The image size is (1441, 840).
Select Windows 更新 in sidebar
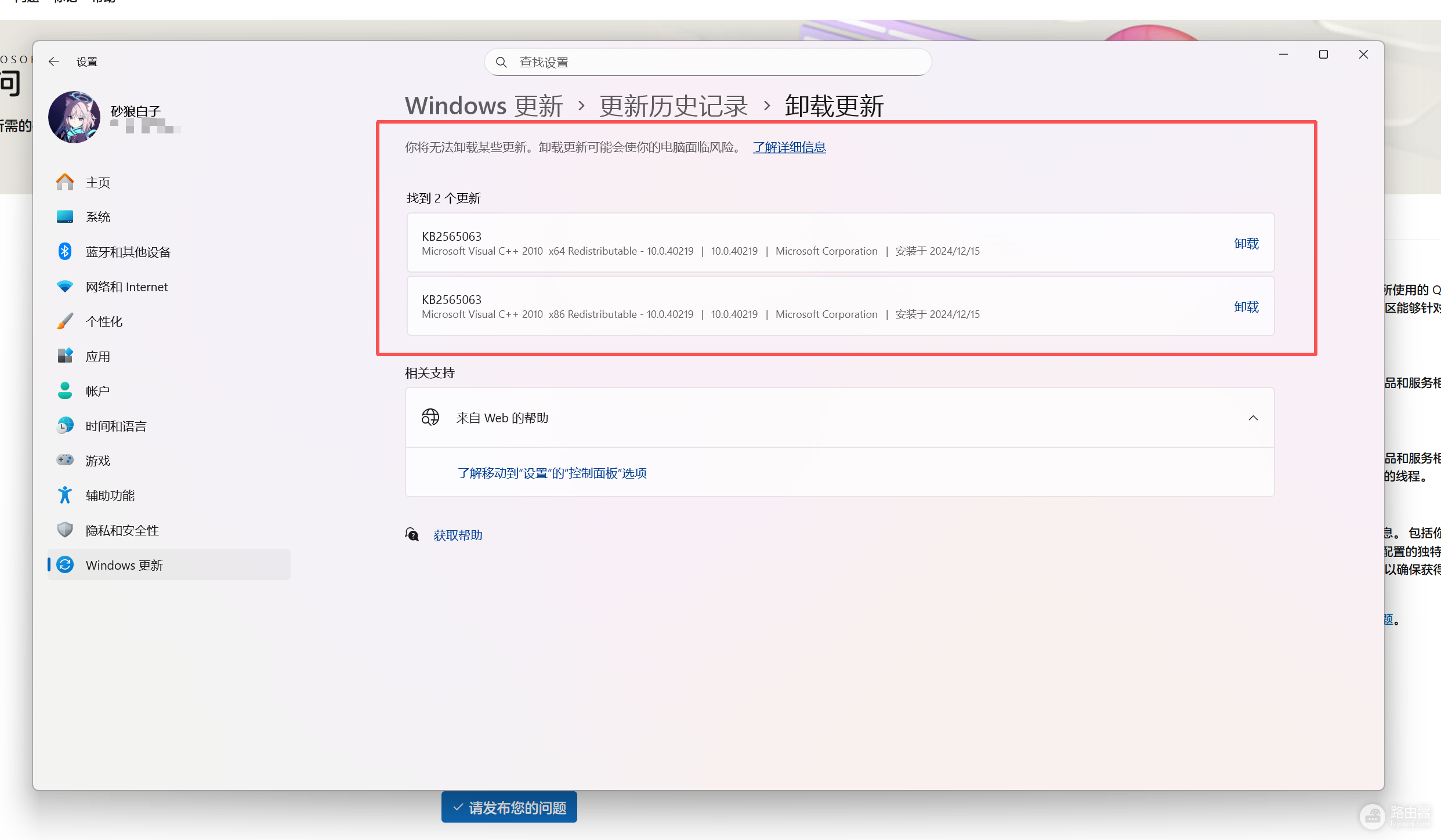coord(169,565)
